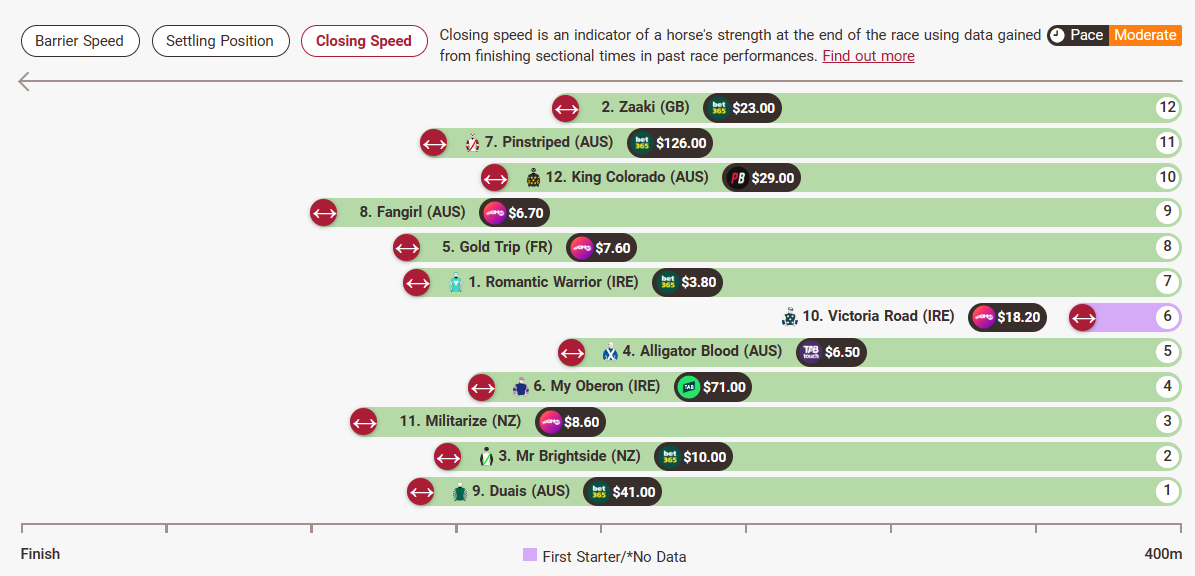Viewport: 1195px width, 576px height.
Task: Click the purple First Starter legend swatch
Action: tap(530, 555)
